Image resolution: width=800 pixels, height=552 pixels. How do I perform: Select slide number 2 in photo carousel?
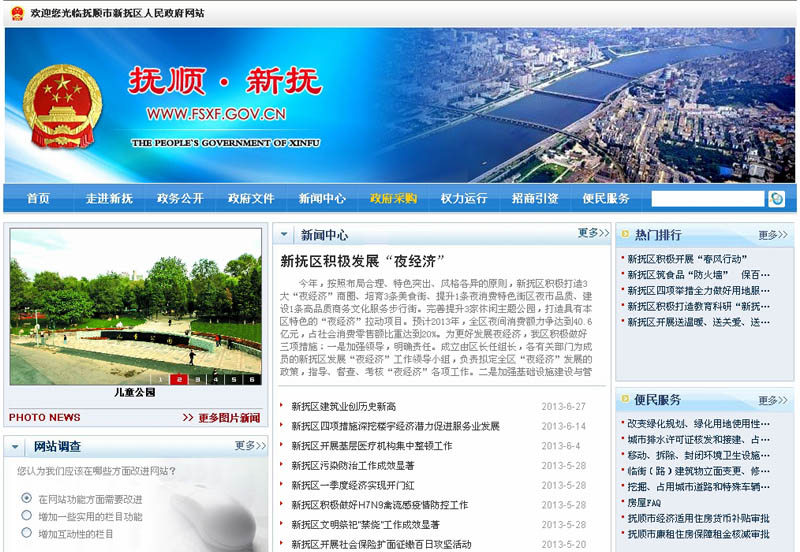point(180,380)
